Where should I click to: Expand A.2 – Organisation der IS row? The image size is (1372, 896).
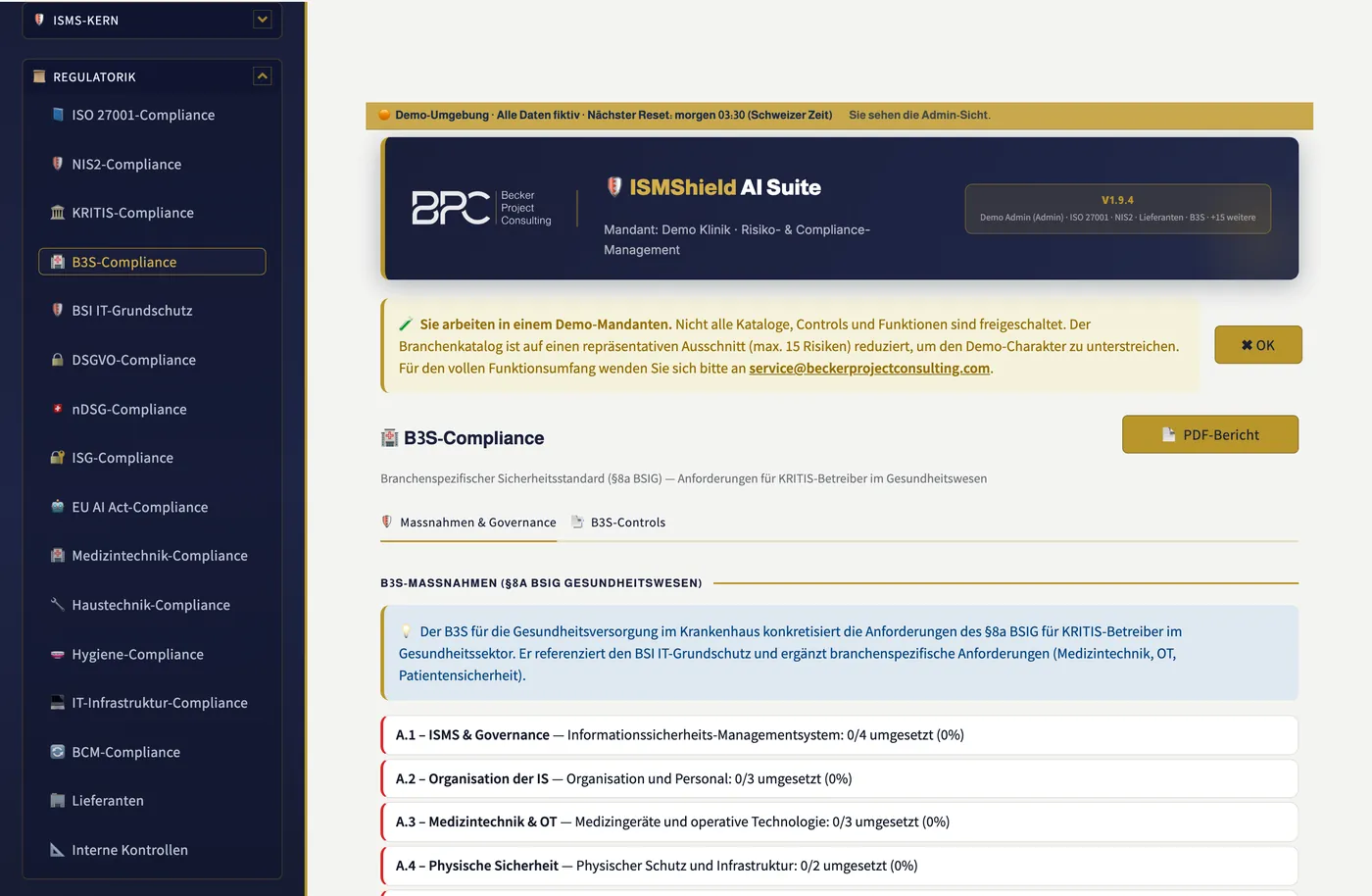pyautogui.click(x=839, y=778)
